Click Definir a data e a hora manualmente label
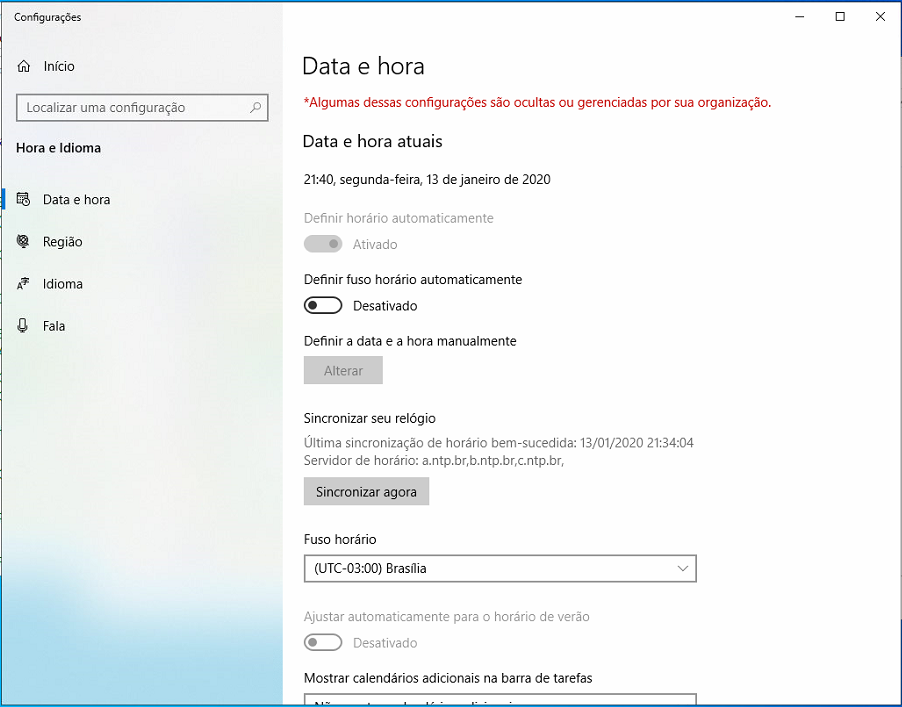The image size is (902, 707). (410, 341)
